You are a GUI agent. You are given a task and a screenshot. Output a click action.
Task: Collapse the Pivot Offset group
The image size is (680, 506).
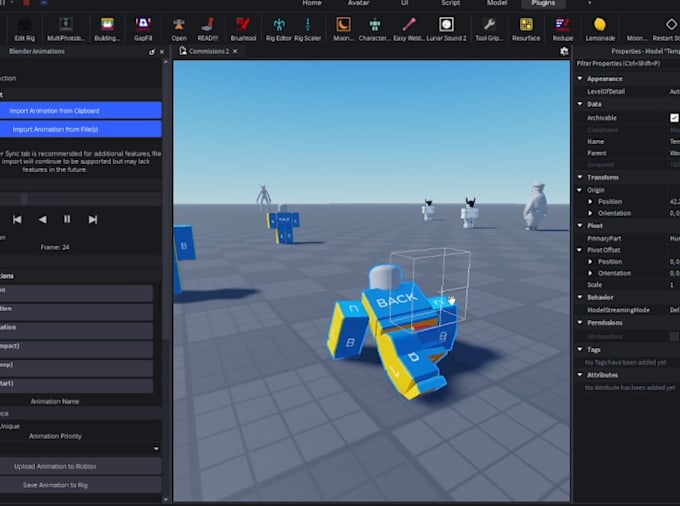tap(580, 250)
